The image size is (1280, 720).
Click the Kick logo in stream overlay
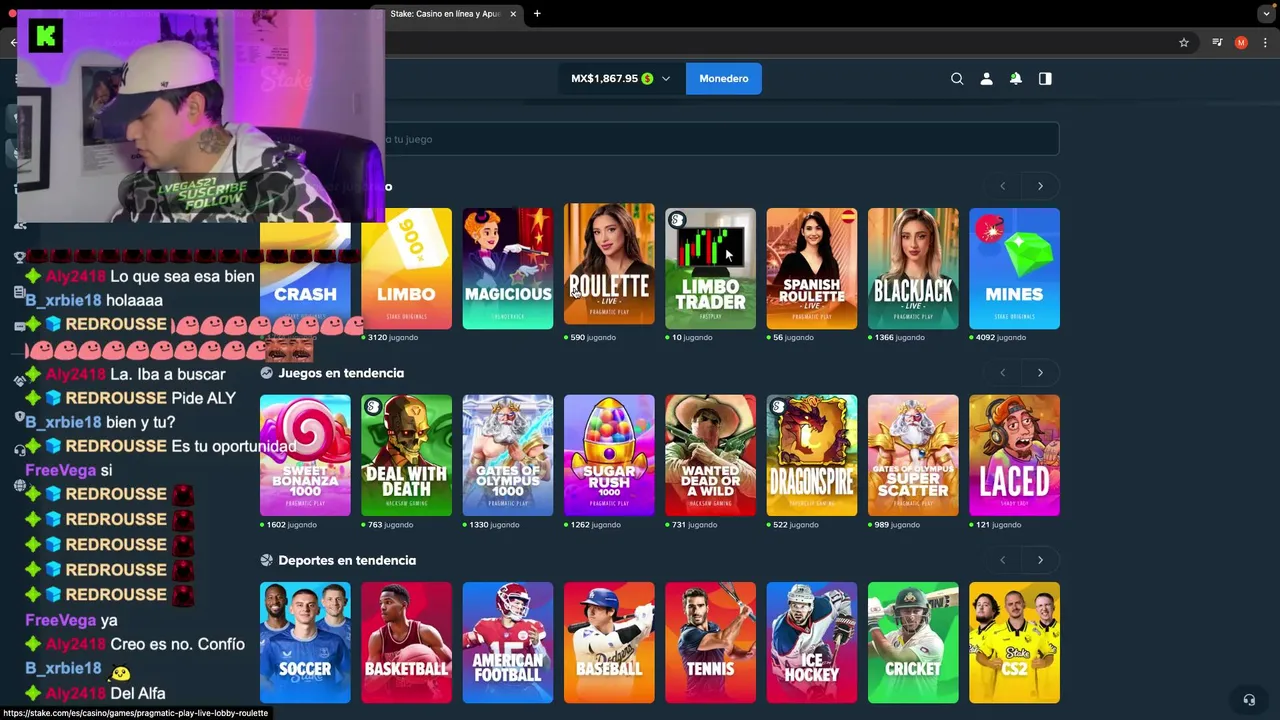(x=47, y=37)
